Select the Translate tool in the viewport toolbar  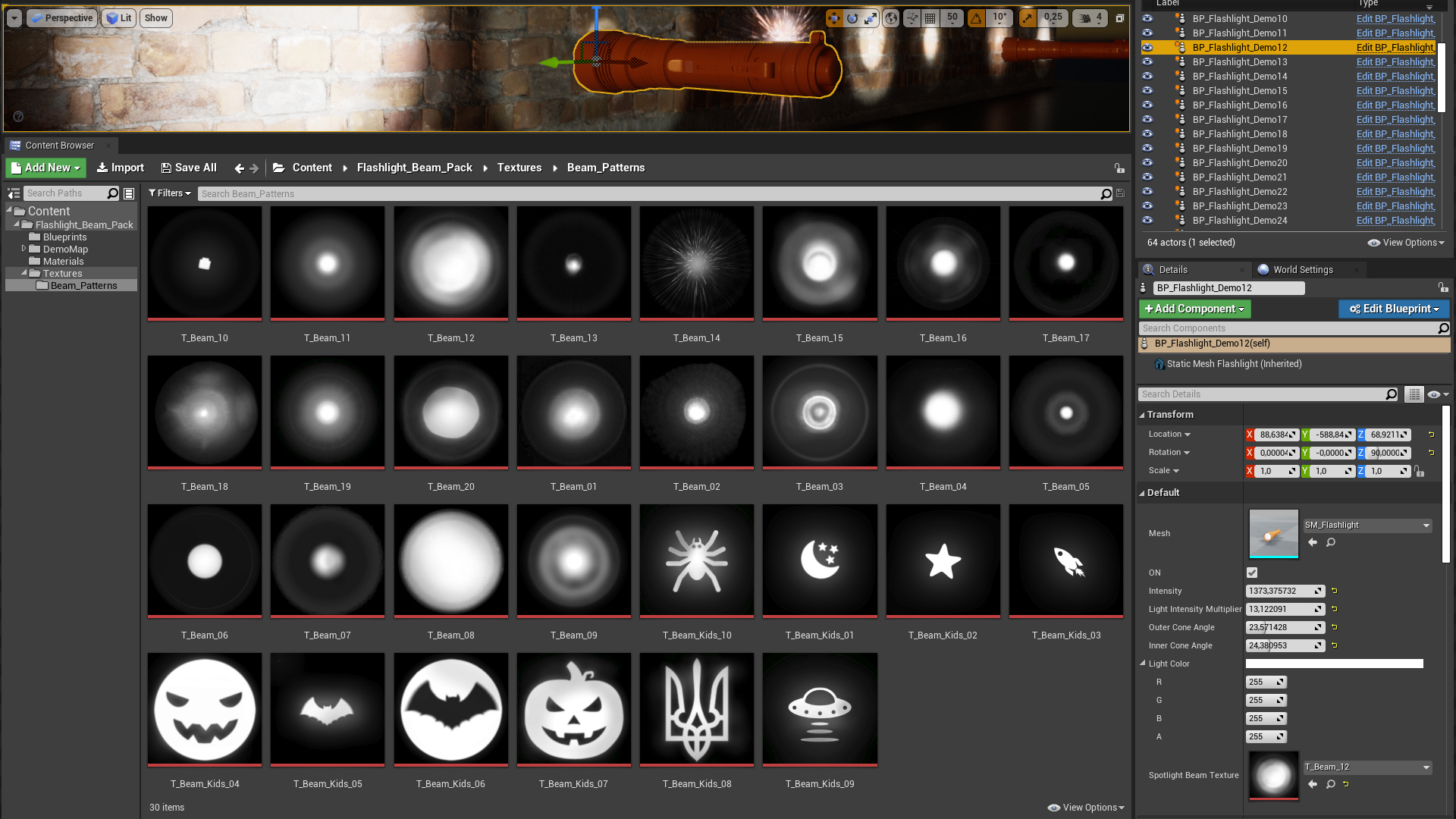click(x=835, y=18)
